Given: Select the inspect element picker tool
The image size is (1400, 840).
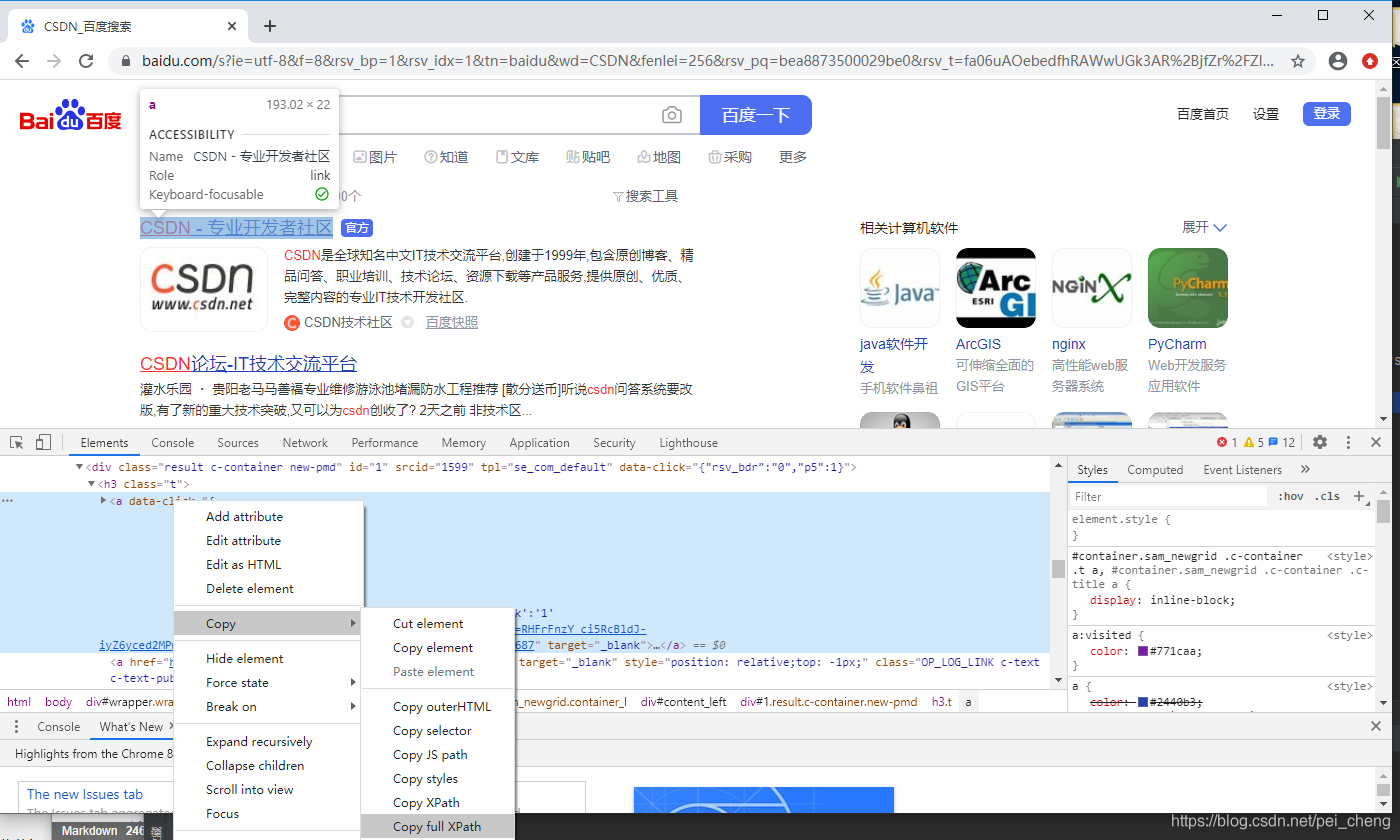Looking at the screenshot, I should (x=16, y=441).
